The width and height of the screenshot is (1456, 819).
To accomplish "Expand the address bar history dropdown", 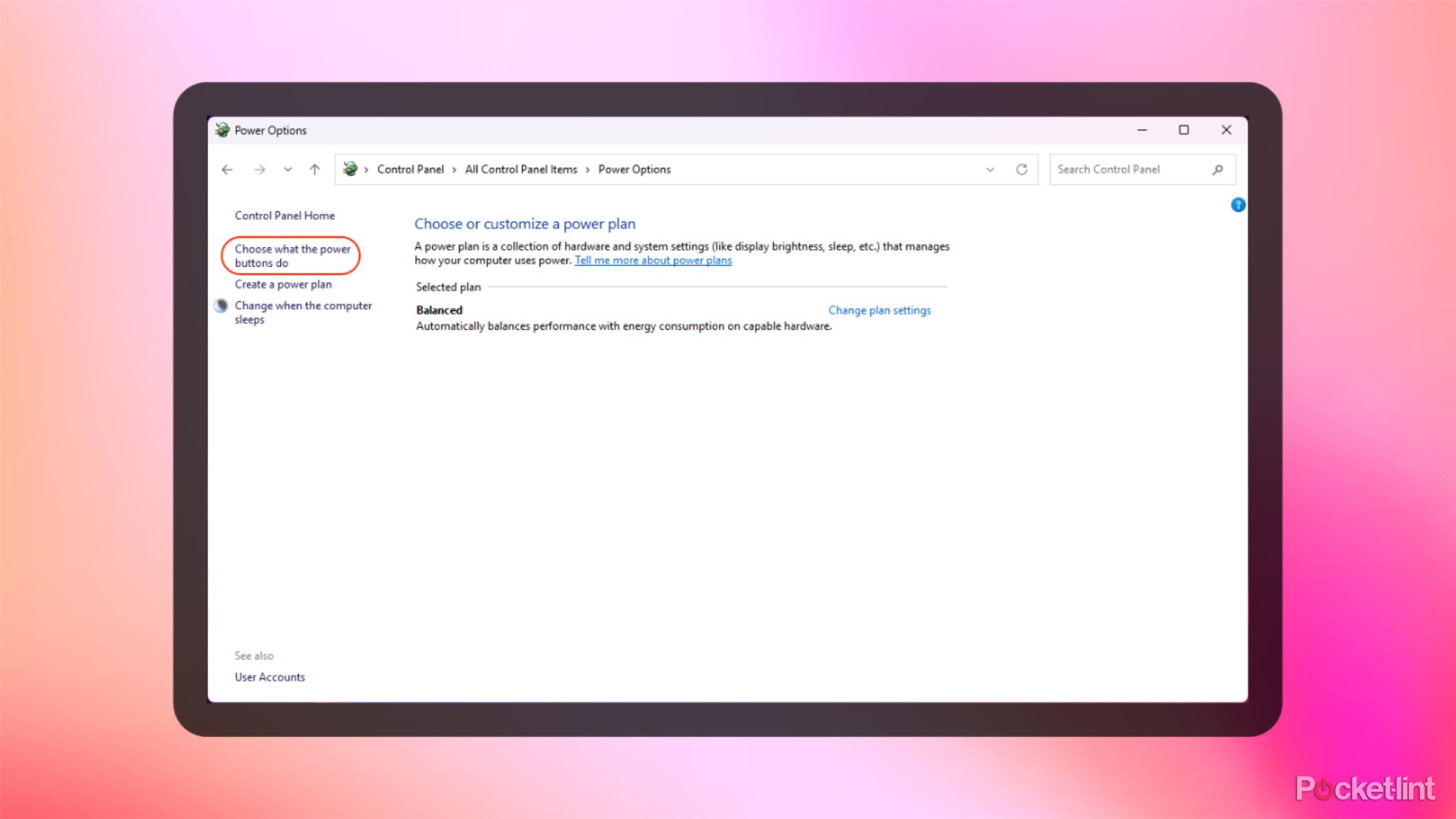I will [990, 169].
